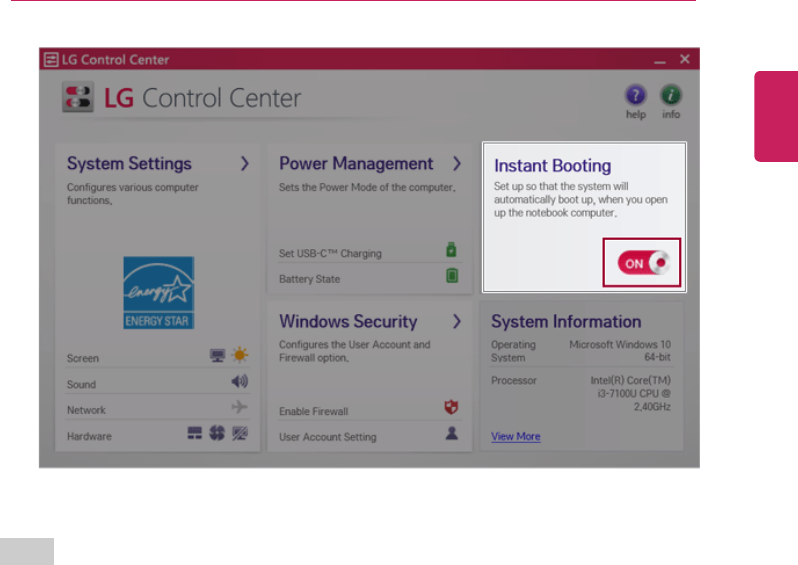The image size is (798, 565).
Task: Click the Screen monitor display icon
Action: pyautogui.click(x=218, y=355)
